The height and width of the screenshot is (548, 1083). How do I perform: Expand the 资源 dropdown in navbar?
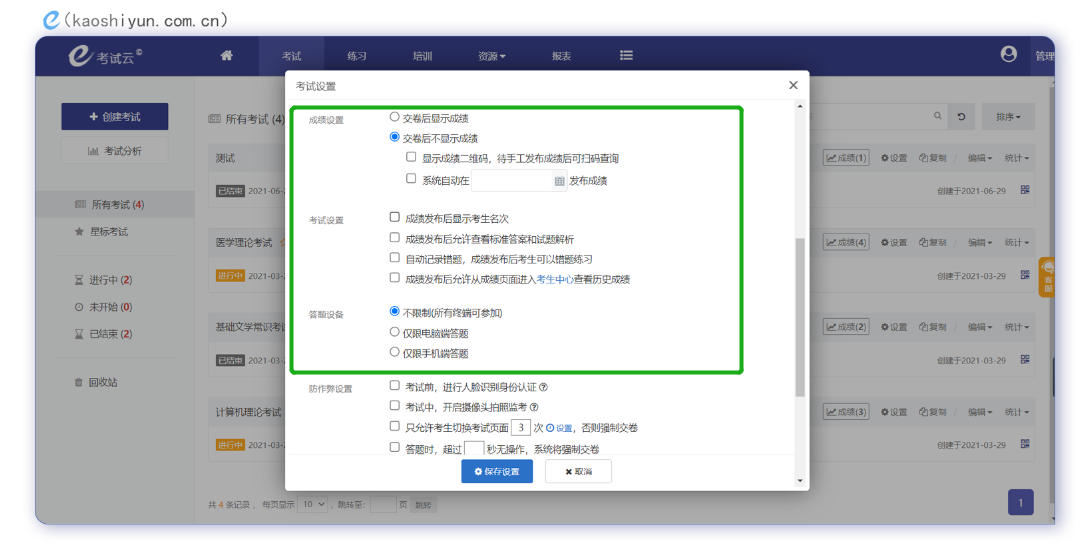(x=491, y=56)
